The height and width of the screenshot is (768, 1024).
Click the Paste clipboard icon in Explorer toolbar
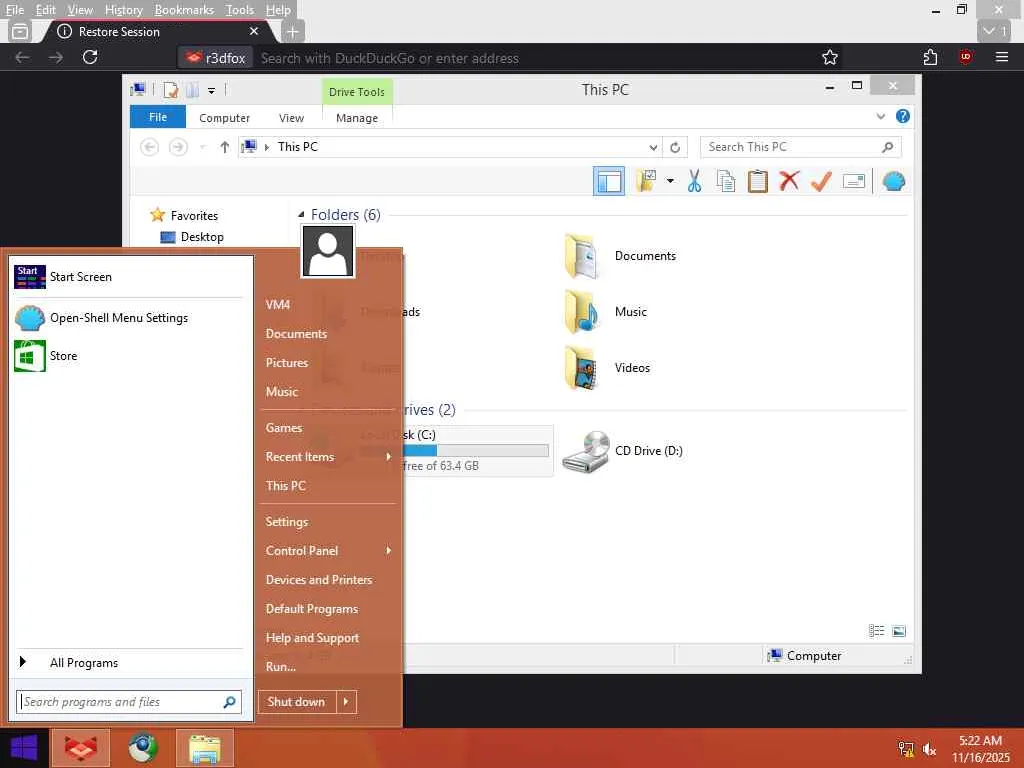coord(758,181)
